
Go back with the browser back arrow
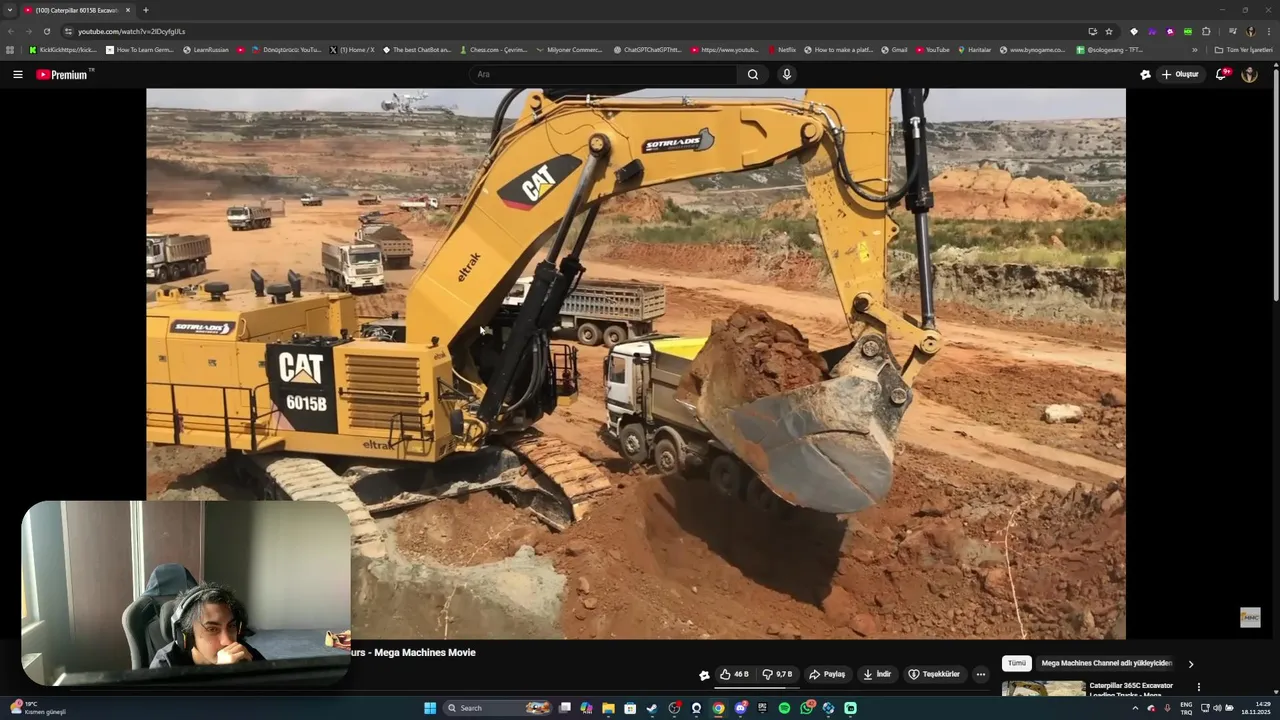click(x=11, y=31)
